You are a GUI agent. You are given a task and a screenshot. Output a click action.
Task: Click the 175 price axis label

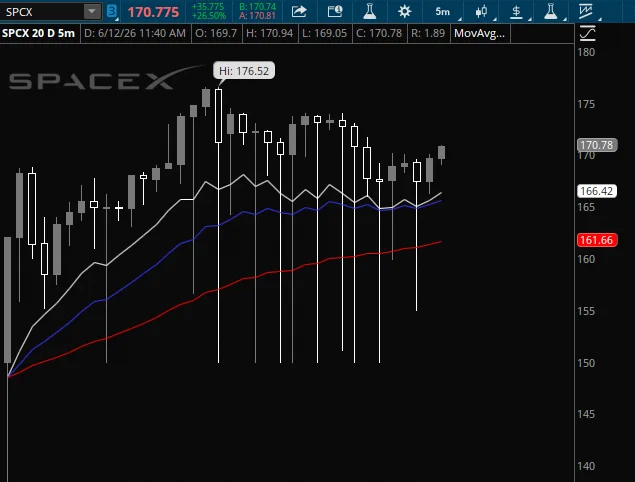point(586,104)
